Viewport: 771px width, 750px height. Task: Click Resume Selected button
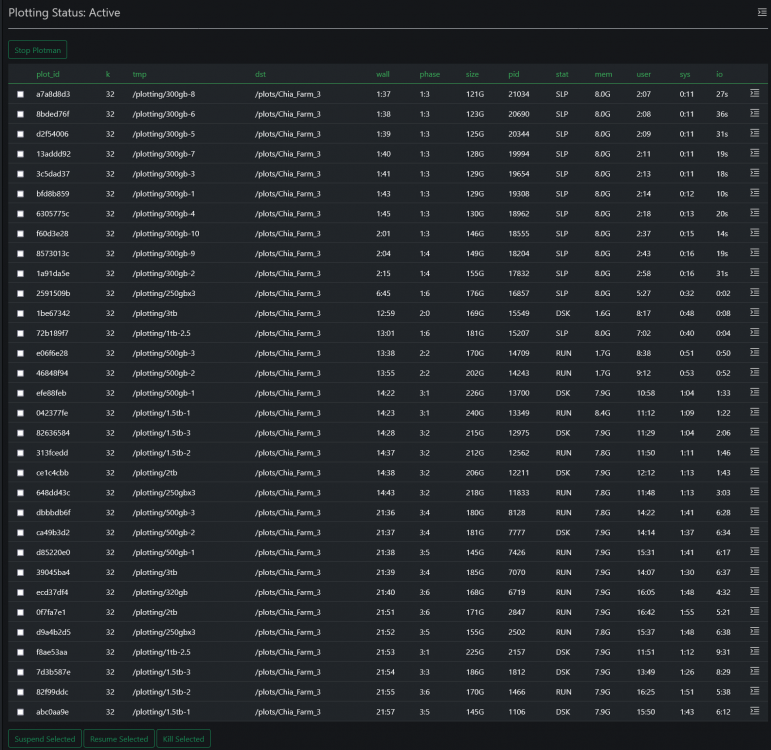[119, 739]
